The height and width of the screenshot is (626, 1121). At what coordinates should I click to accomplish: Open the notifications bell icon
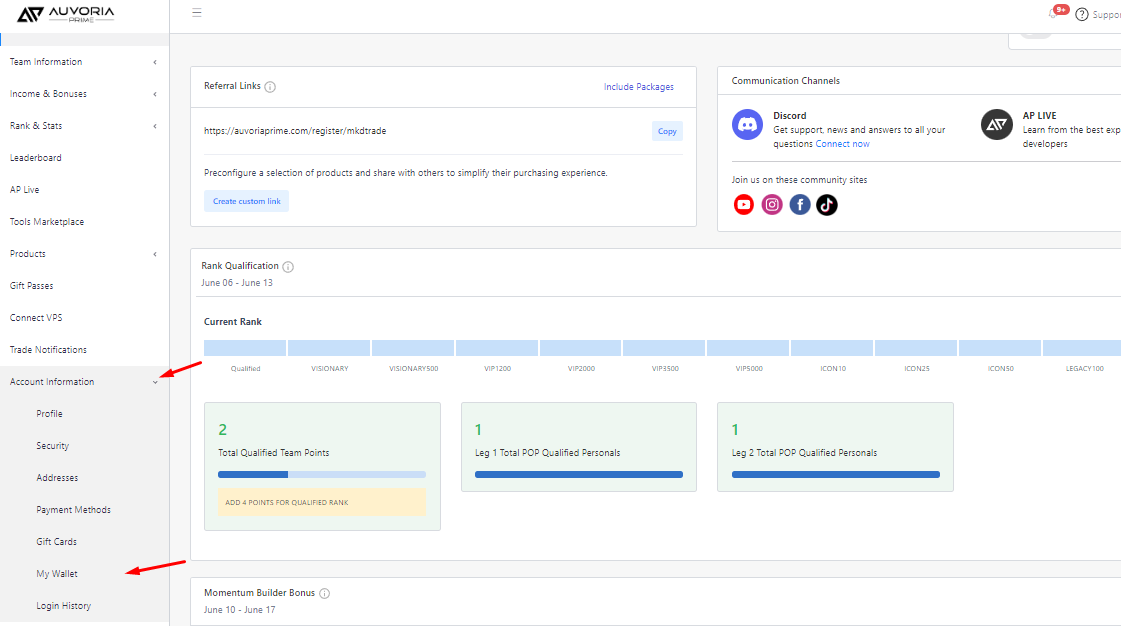pos(1053,14)
